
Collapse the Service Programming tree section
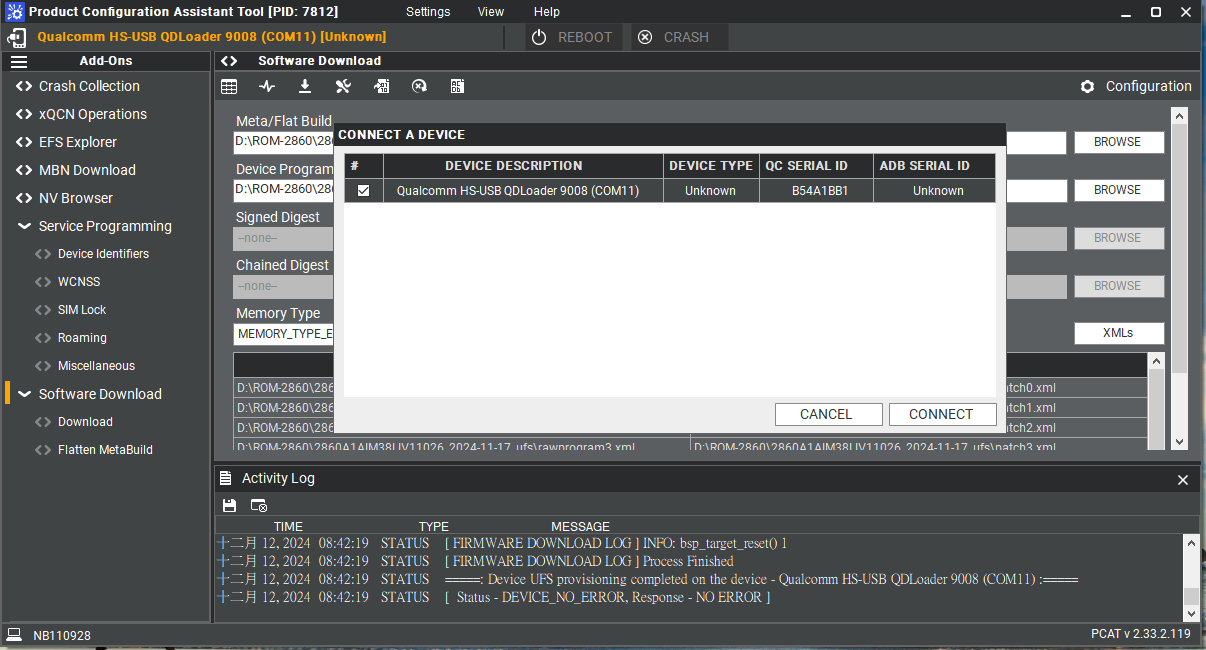click(24, 226)
